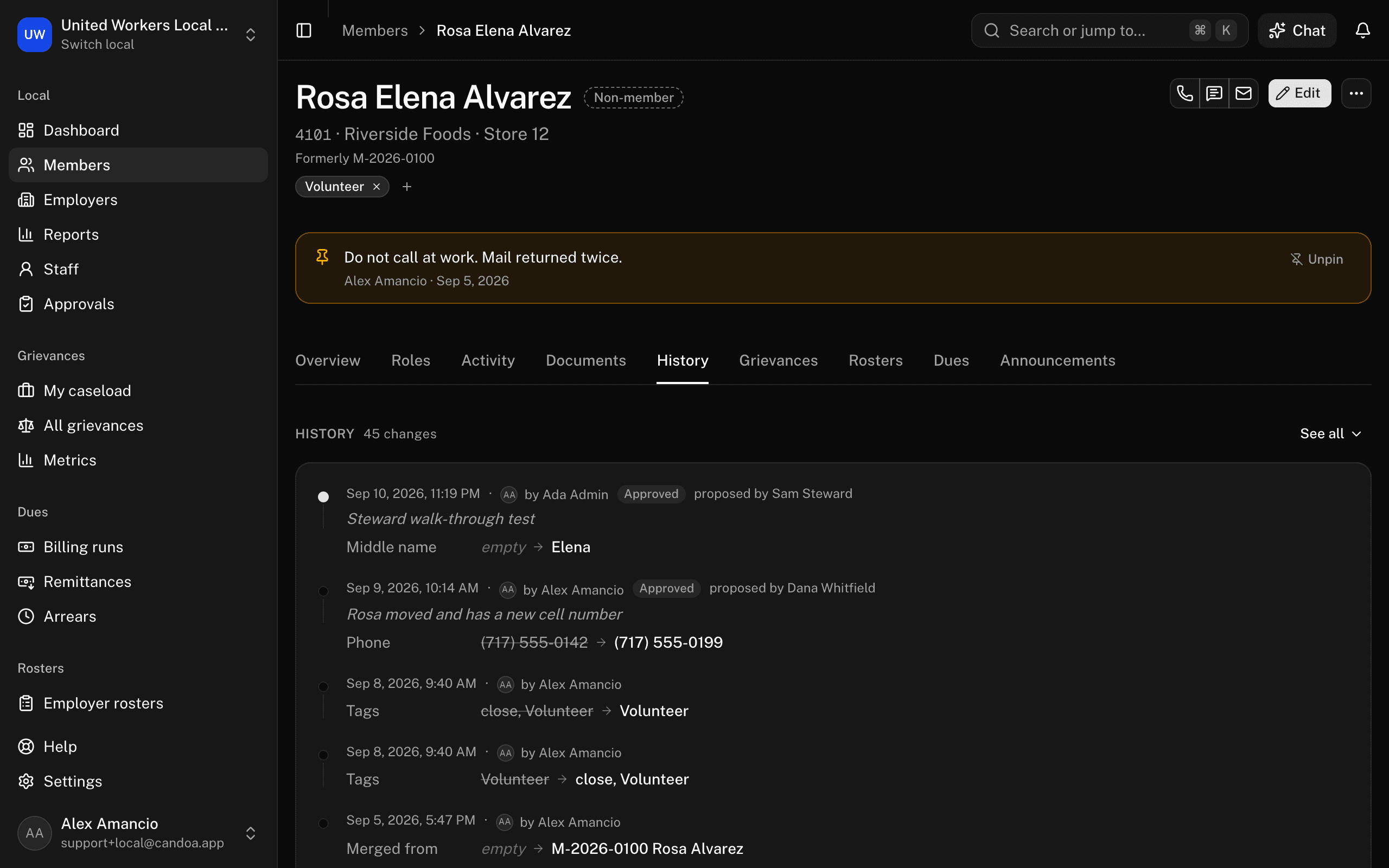This screenshot has width=1389, height=868.
Task: Click 'proposed by Dana Whitfield' text
Action: click(792, 588)
